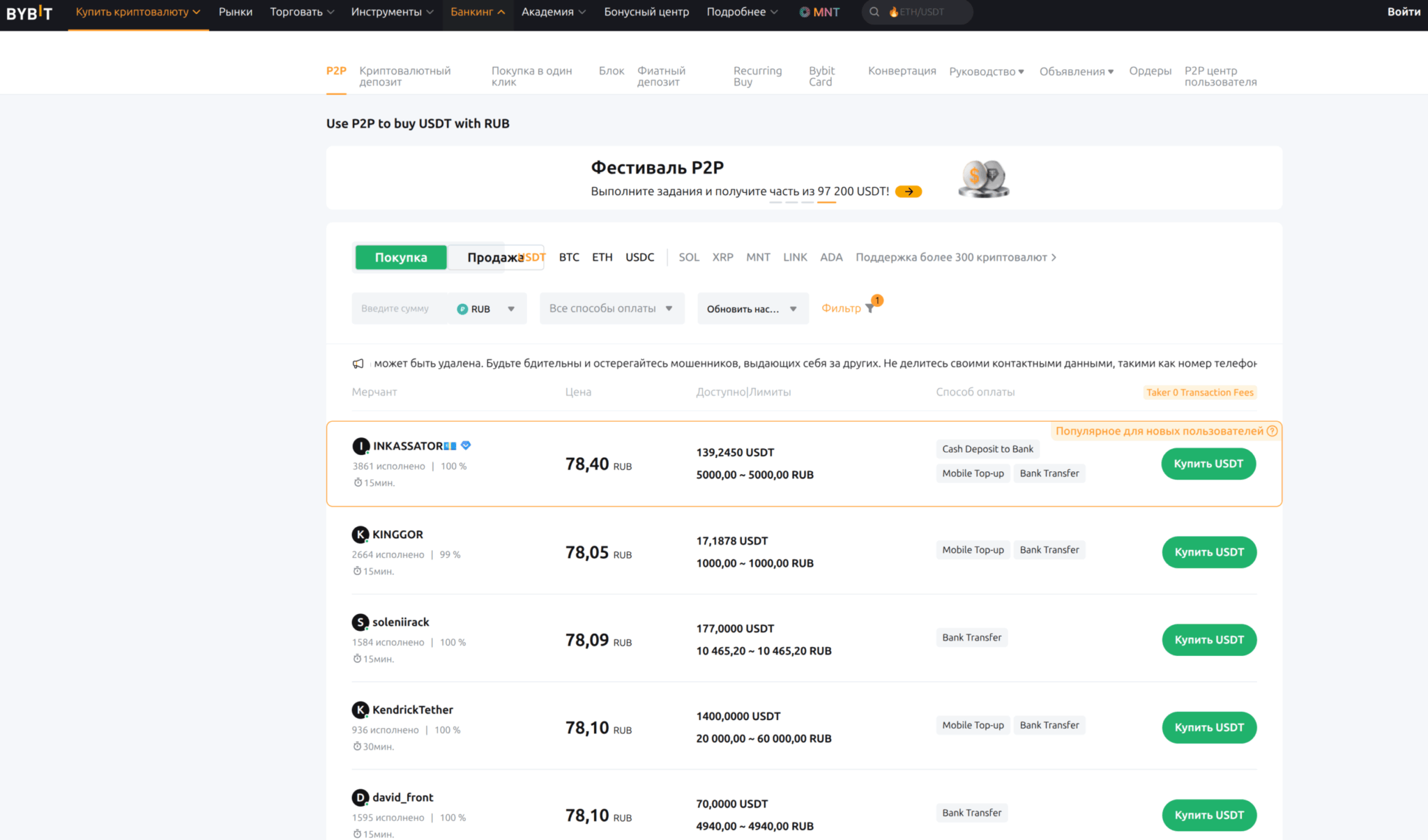Screen dimensions: 1428x840
Task: Click INKASSATOR verified badge icon
Action: click(x=466, y=445)
